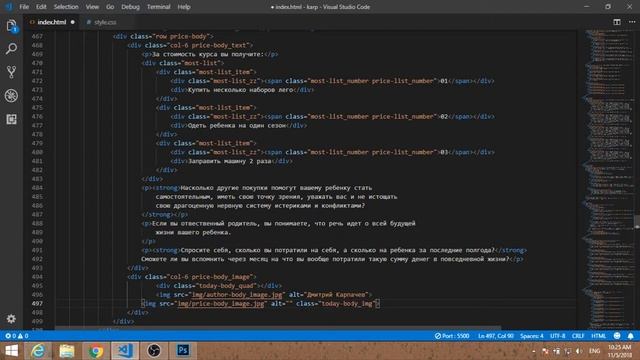Click the VS Code logo icon in title bar
The height and width of the screenshot is (360, 640).
point(9,7)
